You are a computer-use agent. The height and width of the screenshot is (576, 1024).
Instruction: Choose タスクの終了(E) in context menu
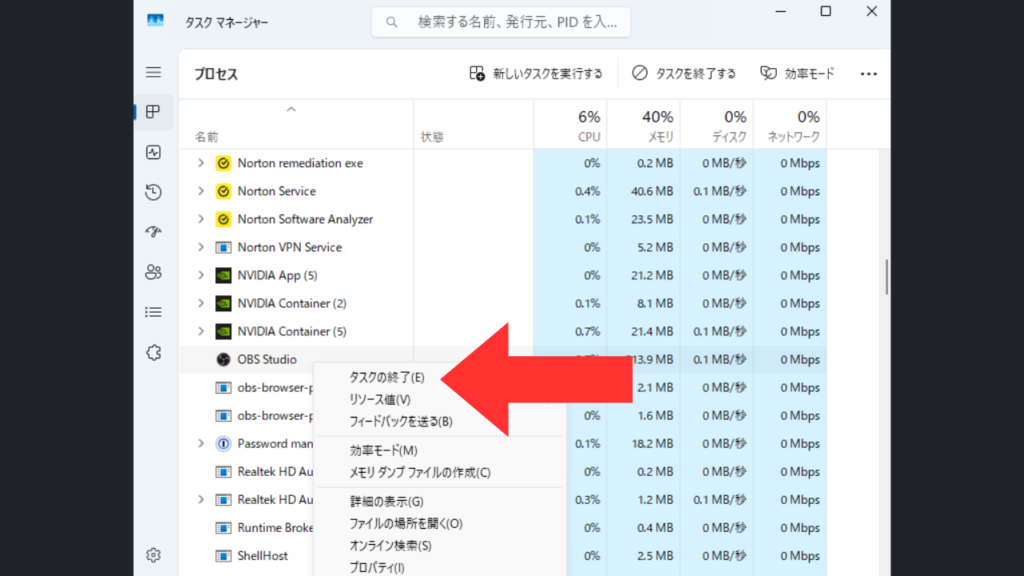[387, 377]
